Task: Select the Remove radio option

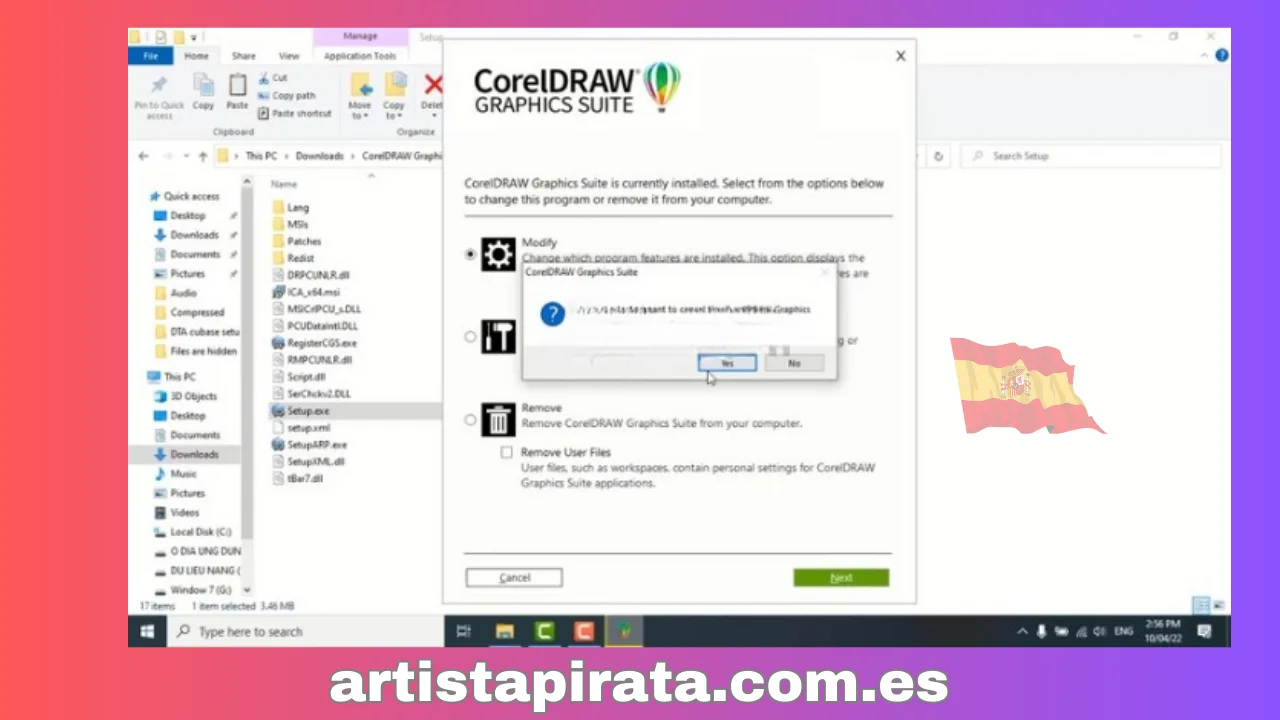Action: [x=470, y=420]
